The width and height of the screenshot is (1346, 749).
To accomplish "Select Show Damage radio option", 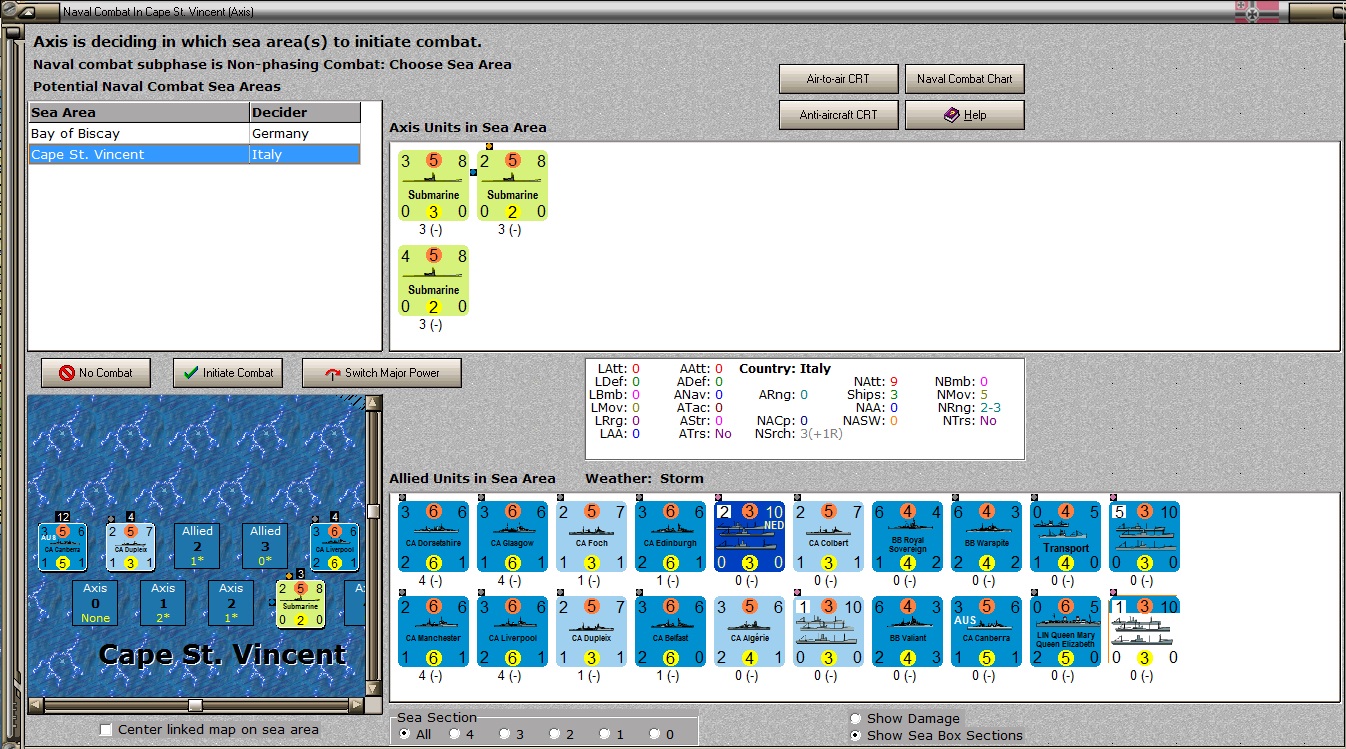I will point(855,718).
